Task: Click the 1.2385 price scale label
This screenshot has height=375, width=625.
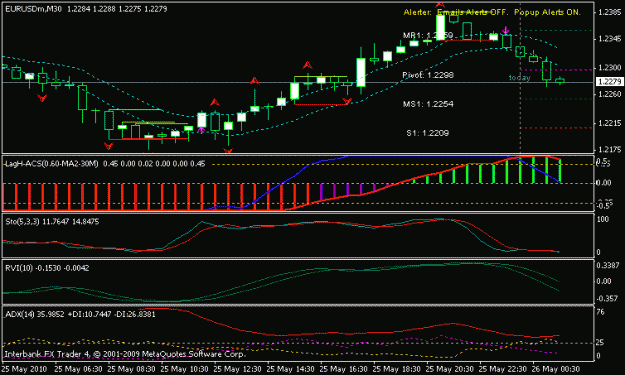Action: 610,12
